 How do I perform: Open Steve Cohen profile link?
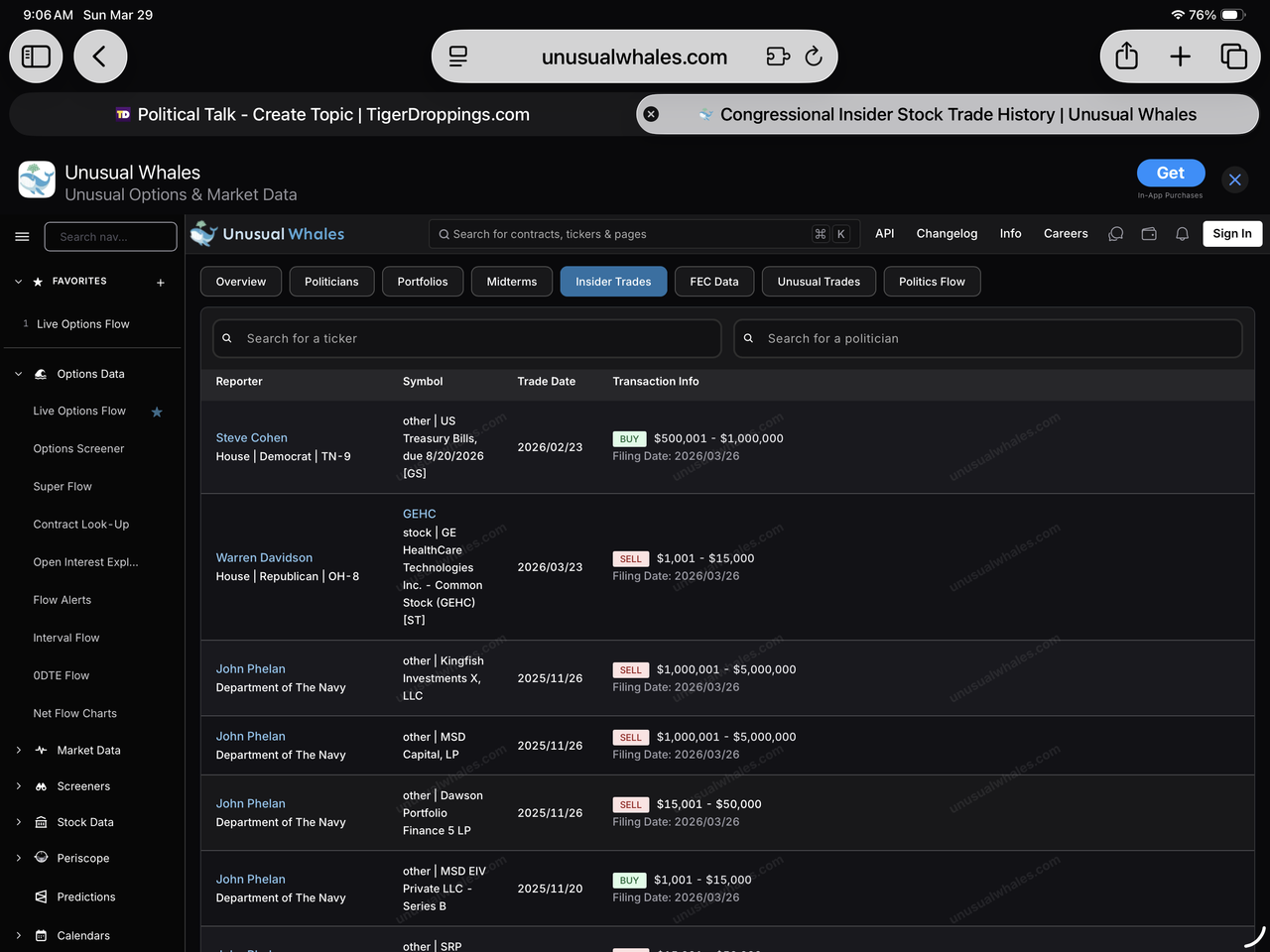[x=252, y=437]
